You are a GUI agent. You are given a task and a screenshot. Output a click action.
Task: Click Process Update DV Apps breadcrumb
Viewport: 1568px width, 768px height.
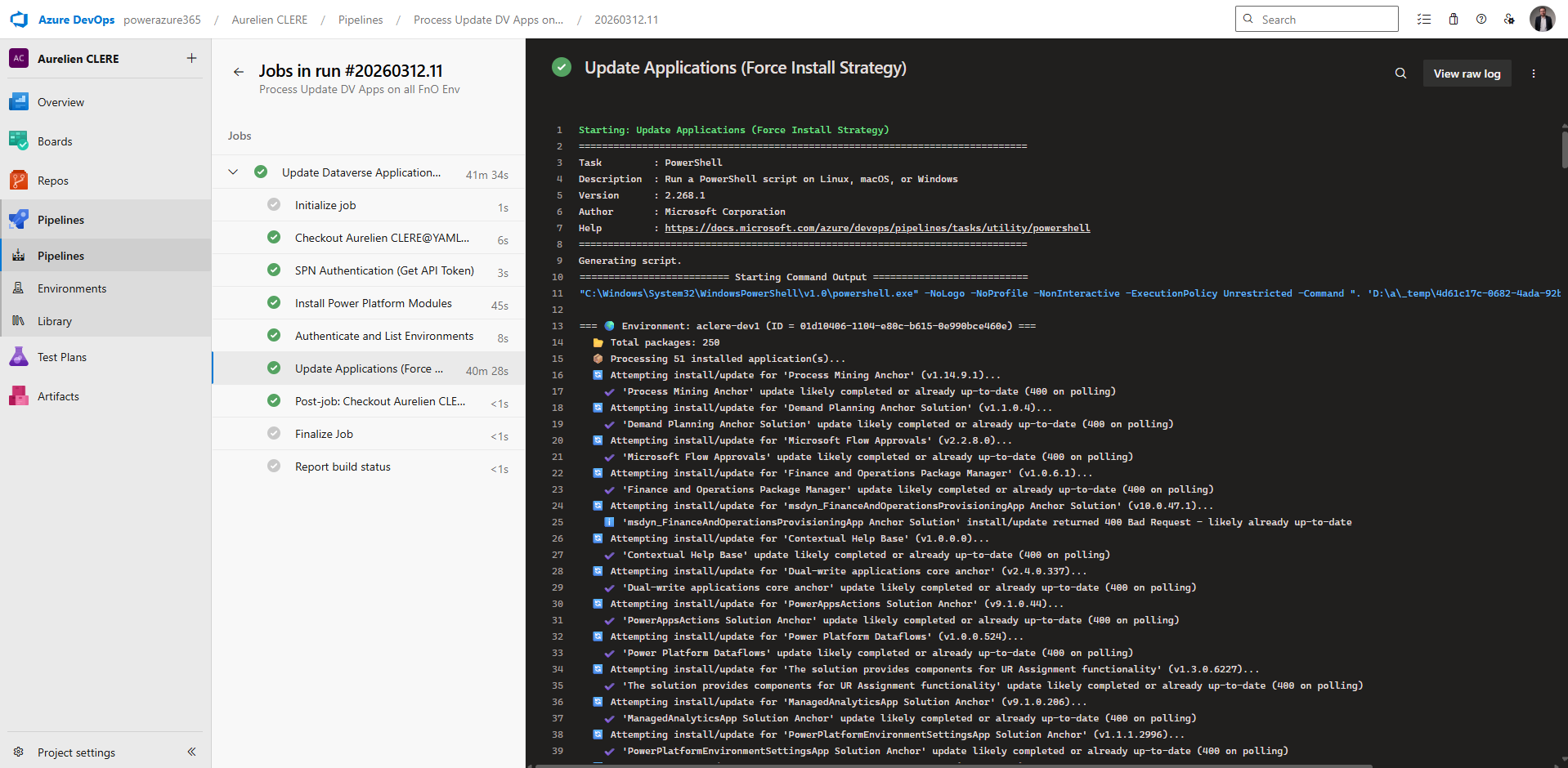pos(488,20)
